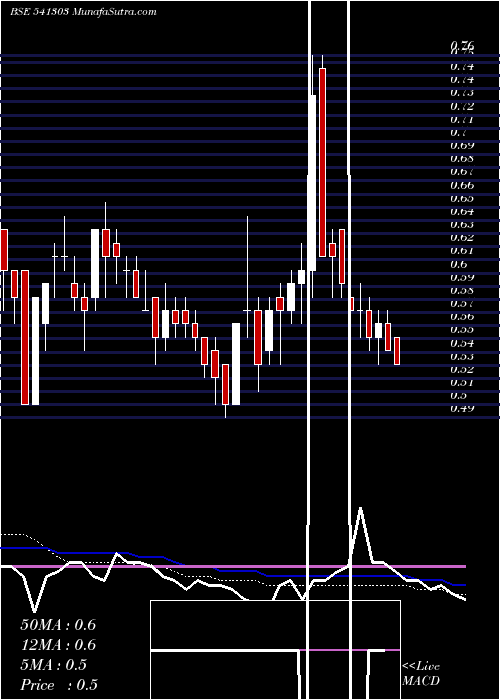Click the 0.72 price axis label
The width and height of the screenshot is (500, 700).
462,106
